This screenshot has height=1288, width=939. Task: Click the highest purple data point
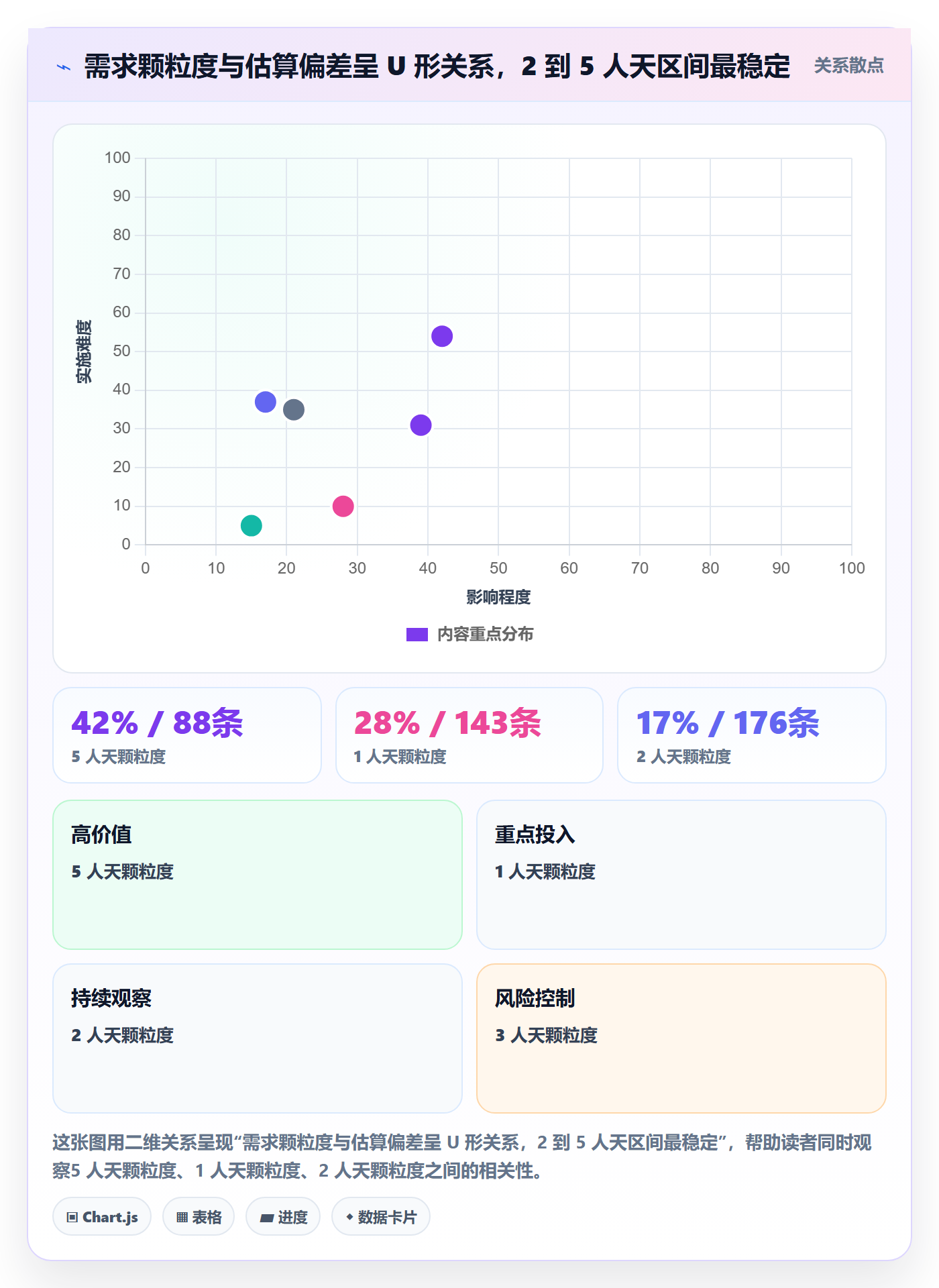[x=442, y=336]
